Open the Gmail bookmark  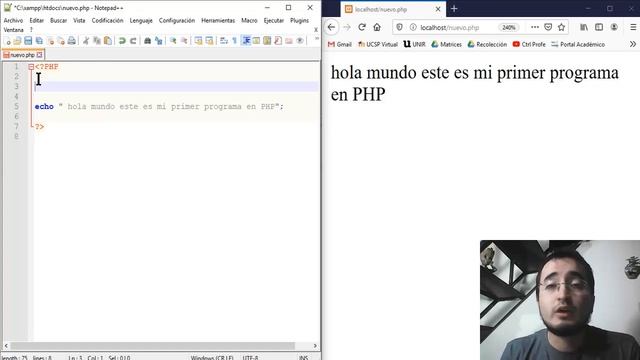(x=340, y=44)
